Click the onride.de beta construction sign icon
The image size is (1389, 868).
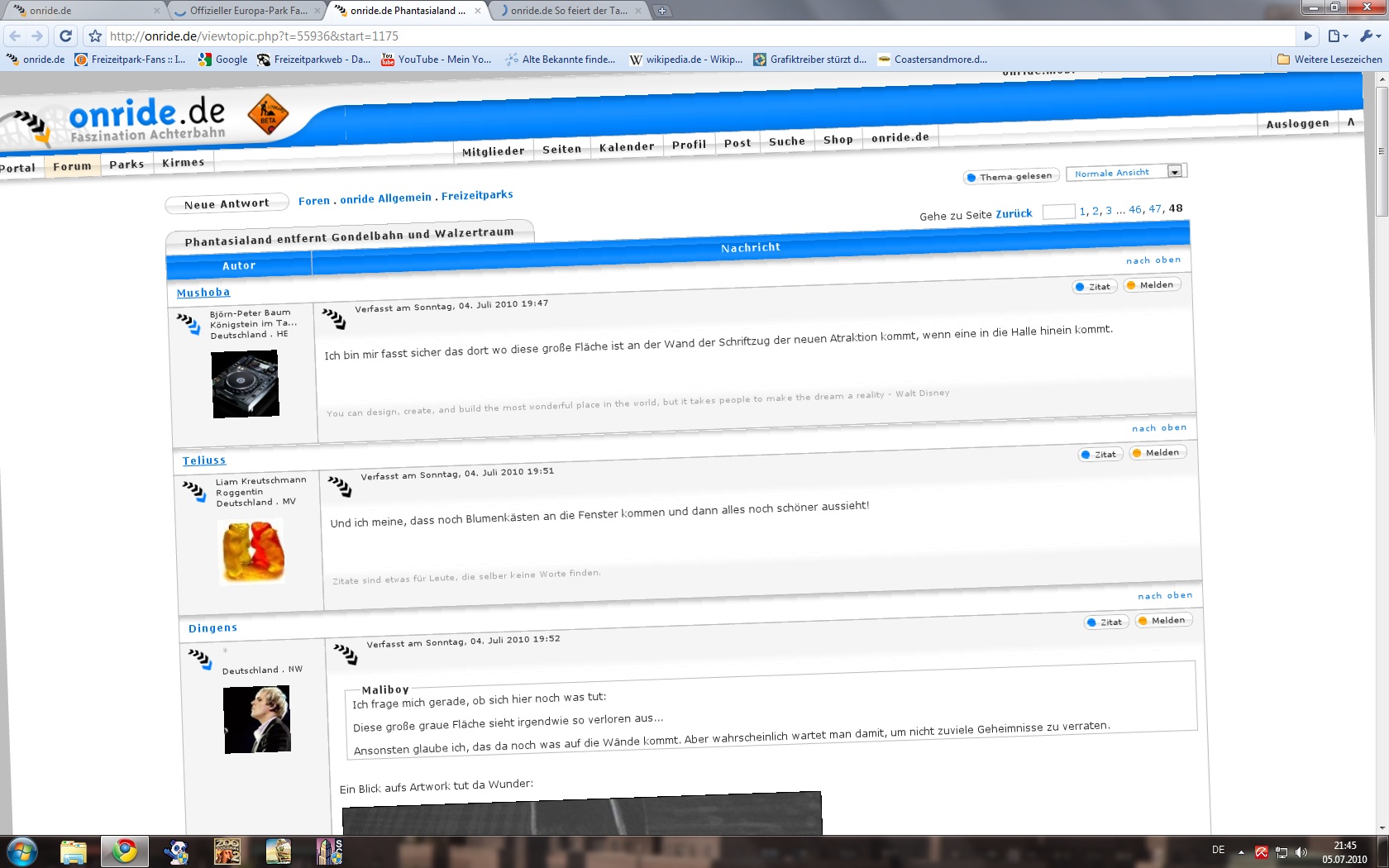268,115
